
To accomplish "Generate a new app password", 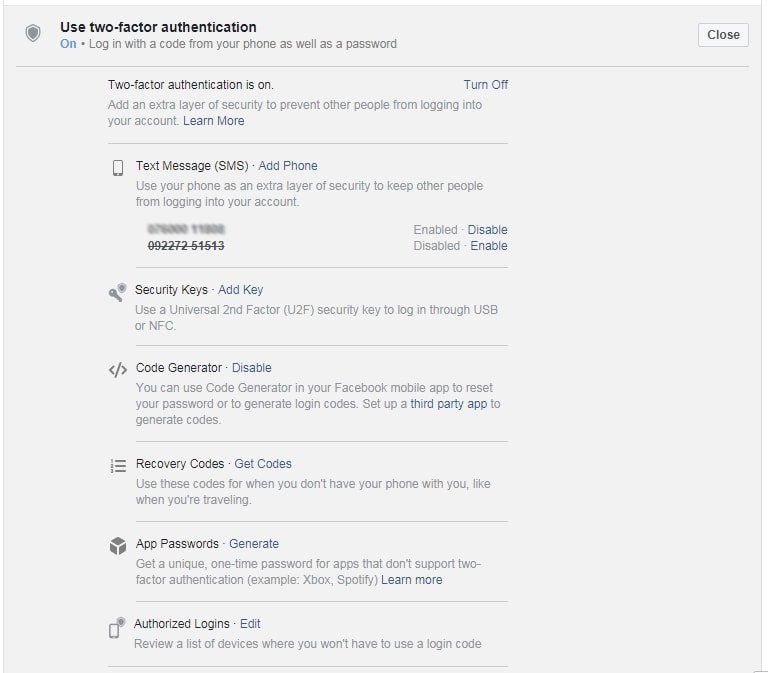I will 254,544.
